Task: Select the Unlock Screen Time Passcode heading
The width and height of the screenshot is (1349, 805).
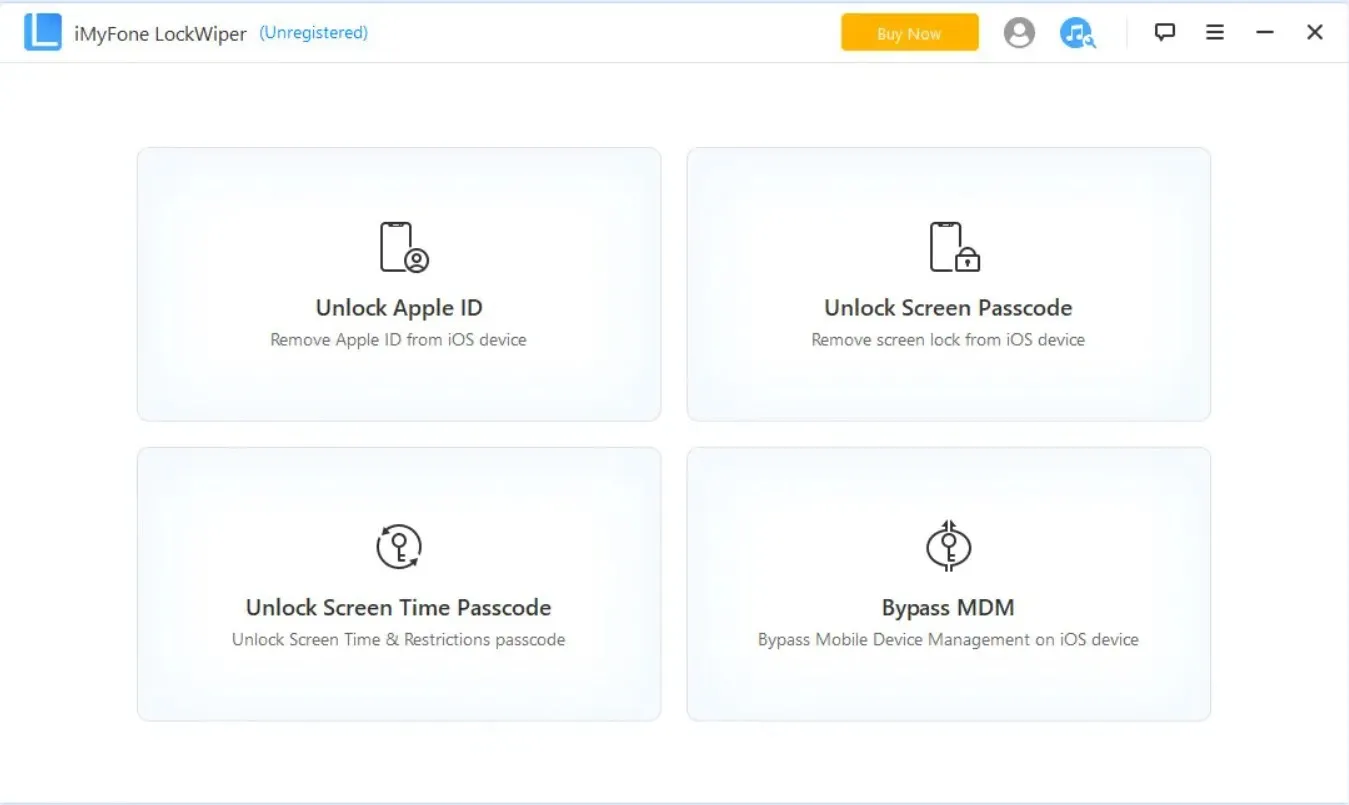Action: (x=399, y=608)
